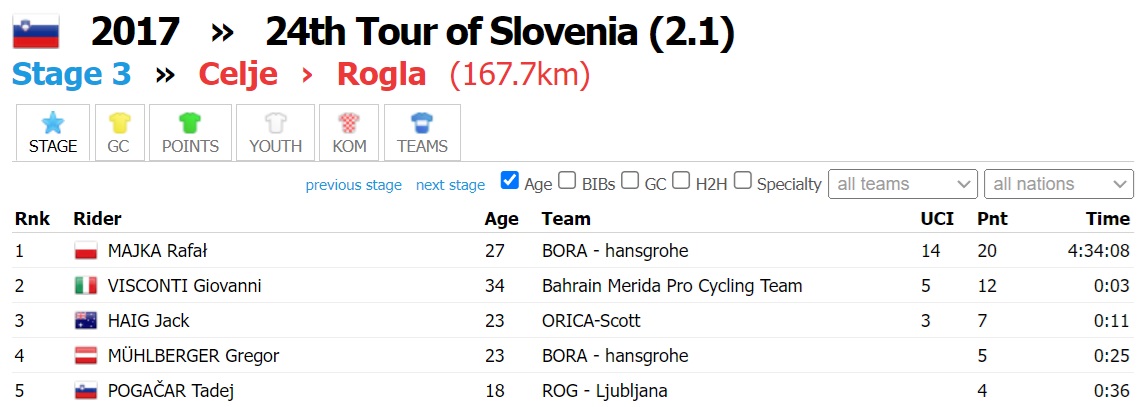Click the Slovenia flag beside the race title

[x=36, y=33]
